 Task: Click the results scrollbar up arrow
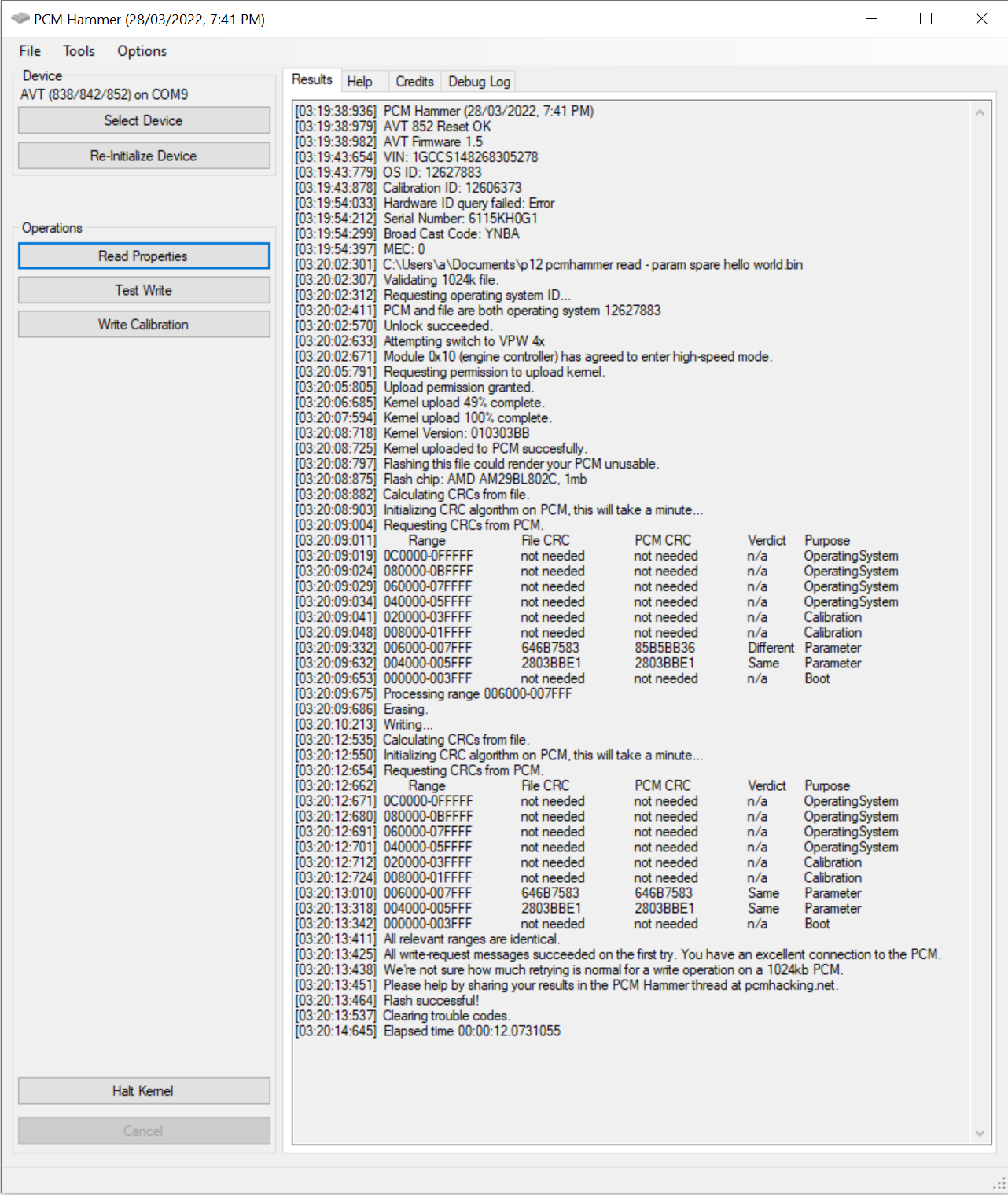[x=980, y=112]
